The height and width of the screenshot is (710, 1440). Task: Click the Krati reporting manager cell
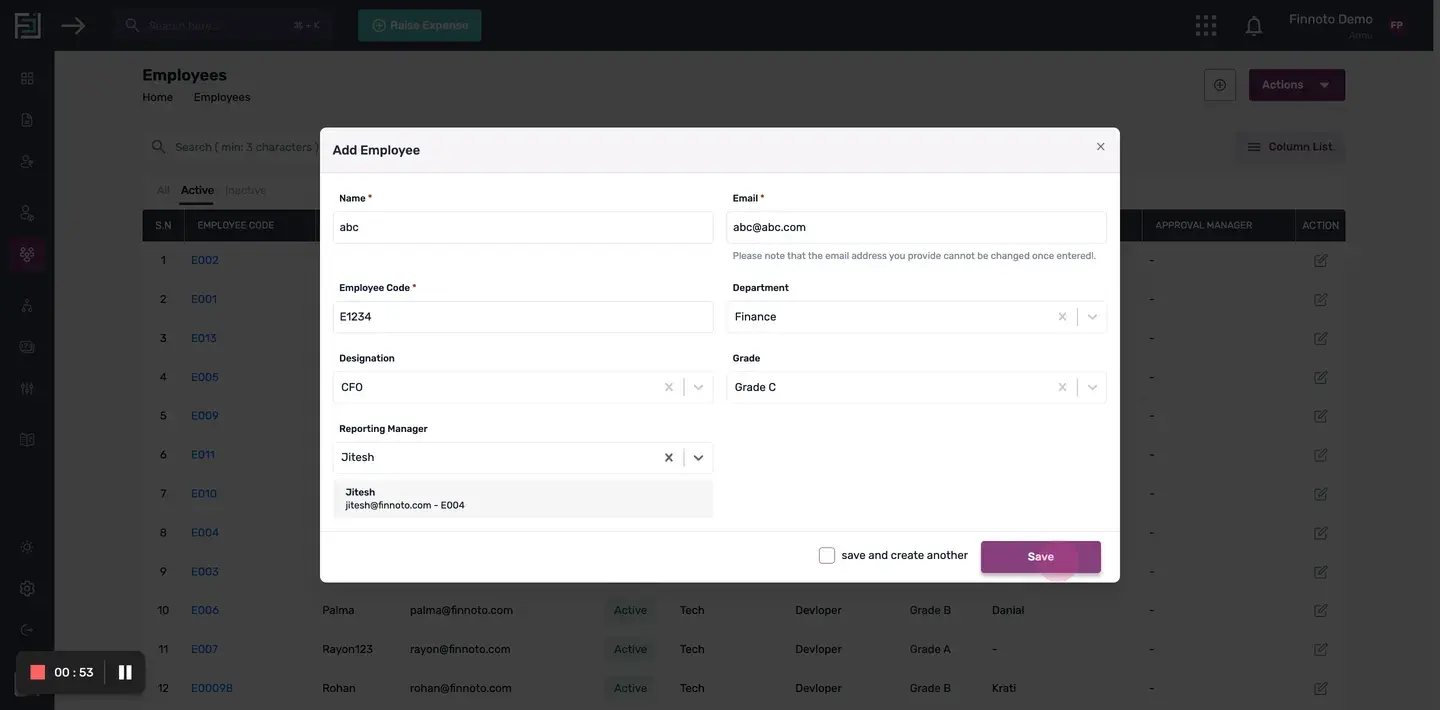point(1004,688)
